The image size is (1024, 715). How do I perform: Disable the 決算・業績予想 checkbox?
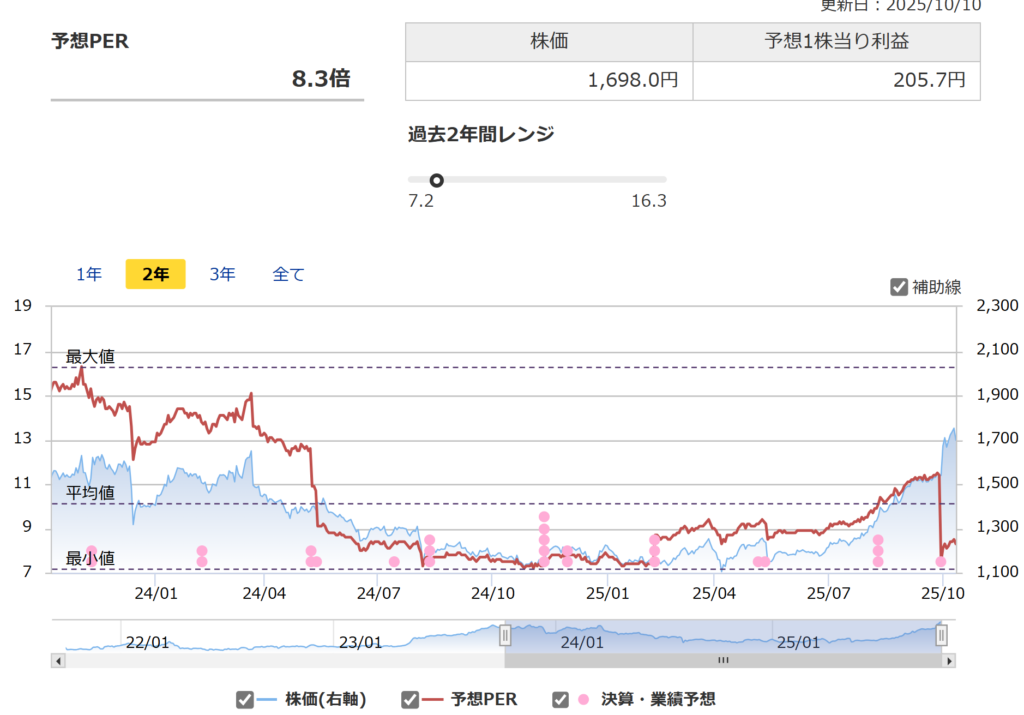[x=561, y=700]
